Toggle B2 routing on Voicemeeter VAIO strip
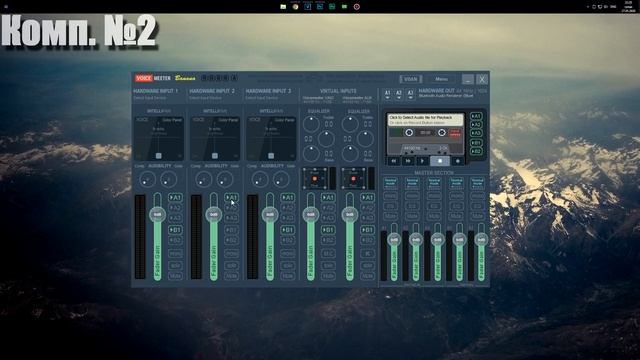 tap(328, 240)
